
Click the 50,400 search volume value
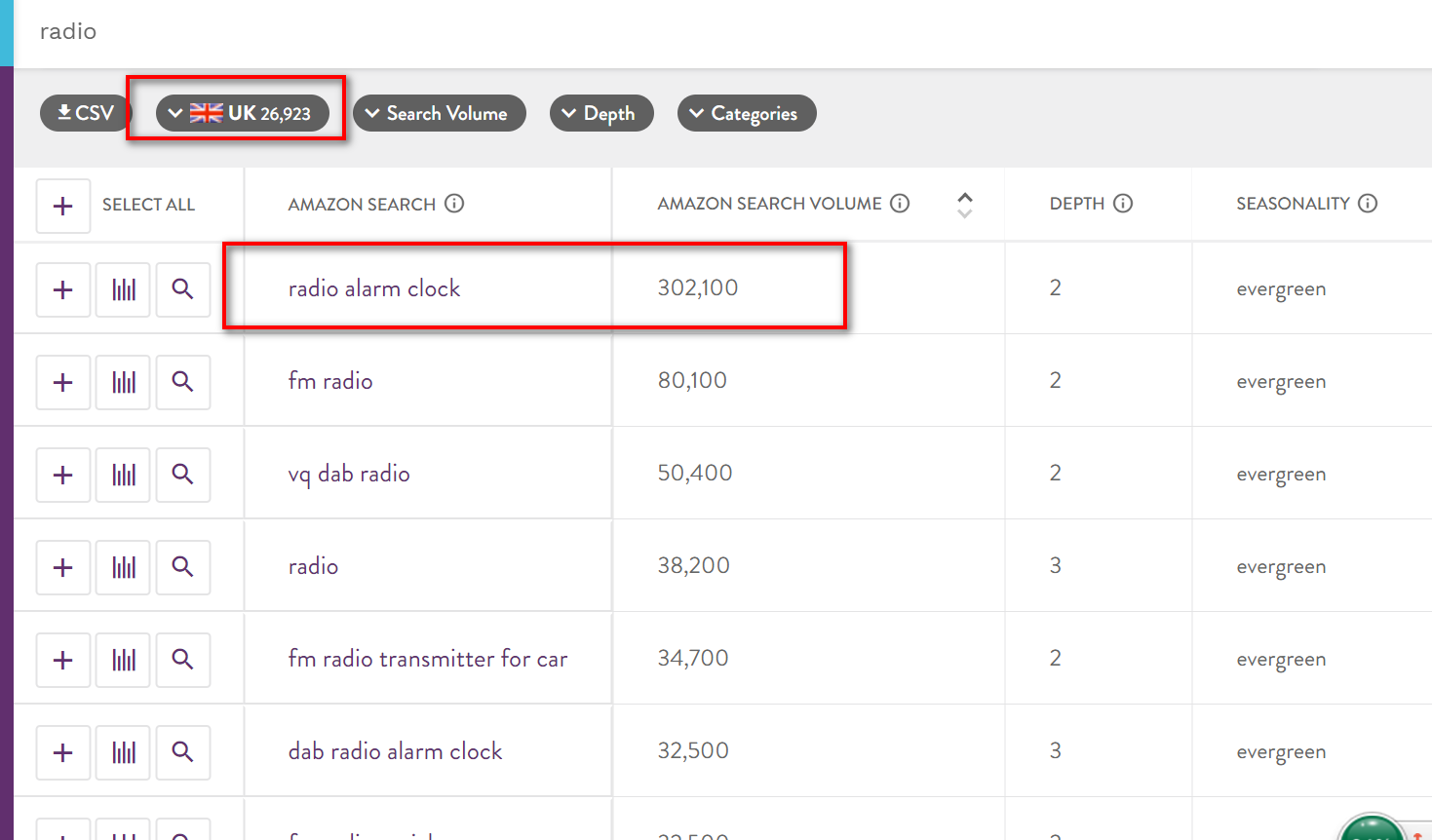695,473
